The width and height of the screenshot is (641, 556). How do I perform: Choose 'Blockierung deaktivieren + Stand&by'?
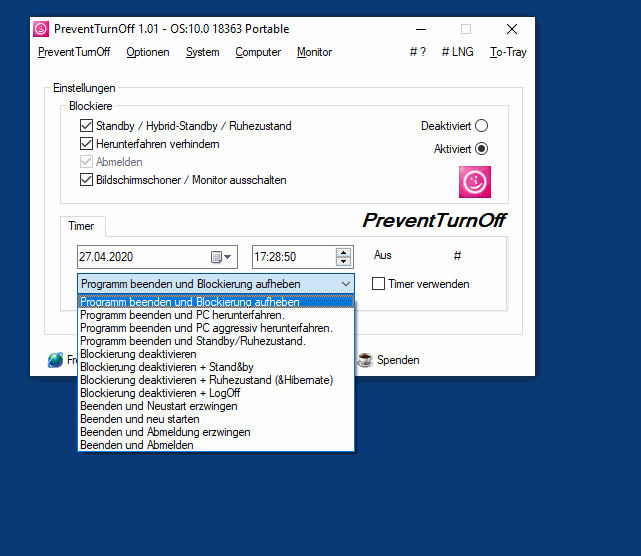click(x=216, y=367)
